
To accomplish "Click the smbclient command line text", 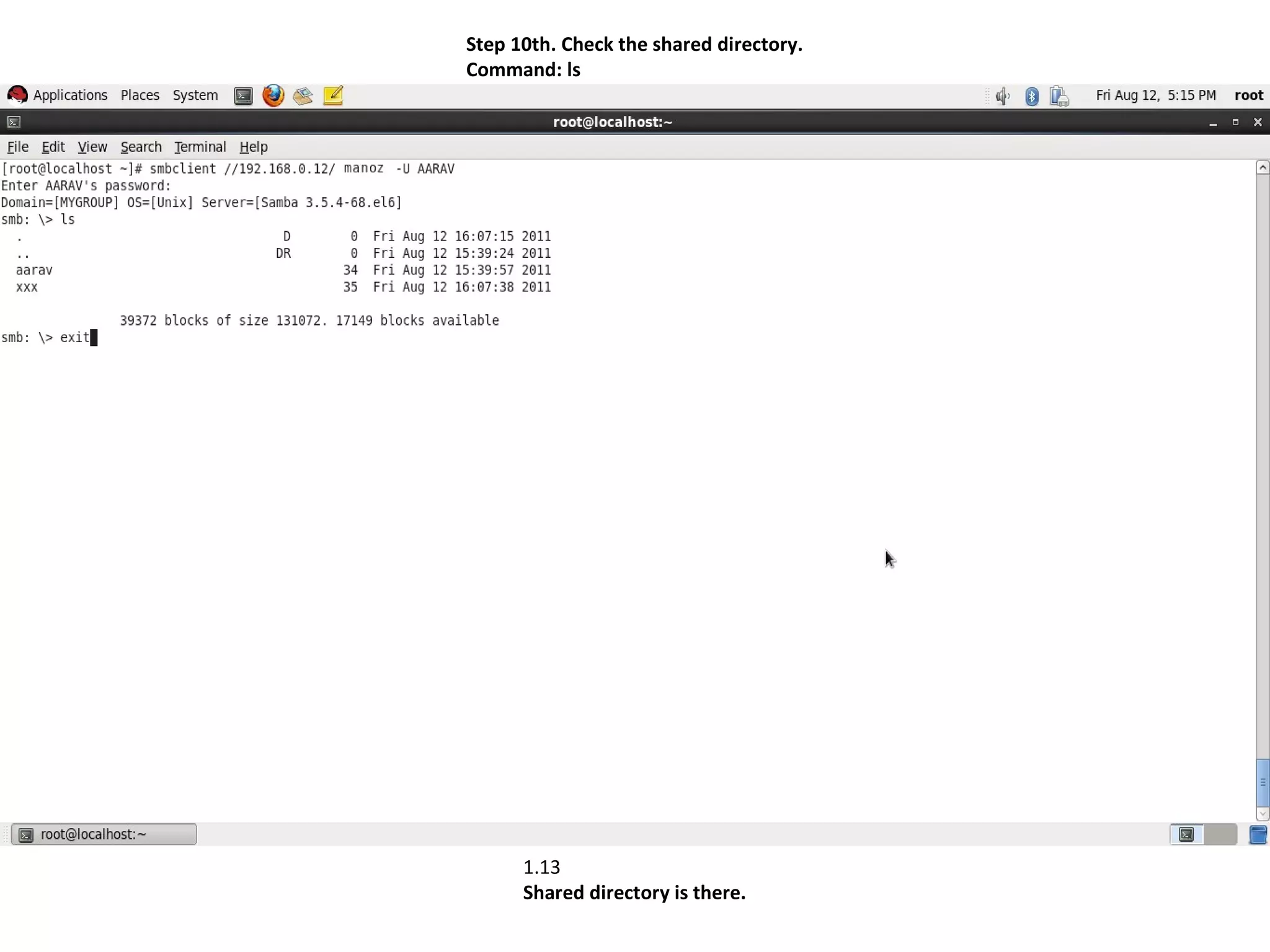I will (228, 169).
